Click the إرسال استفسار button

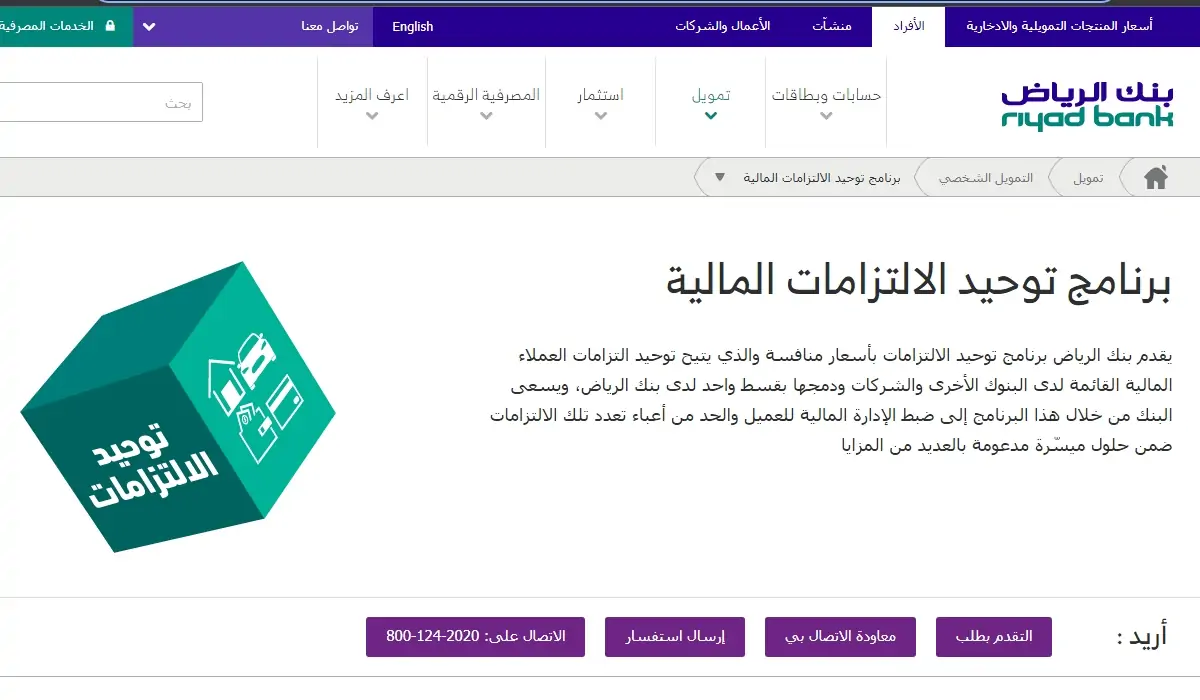pyautogui.click(x=675, y=637)
